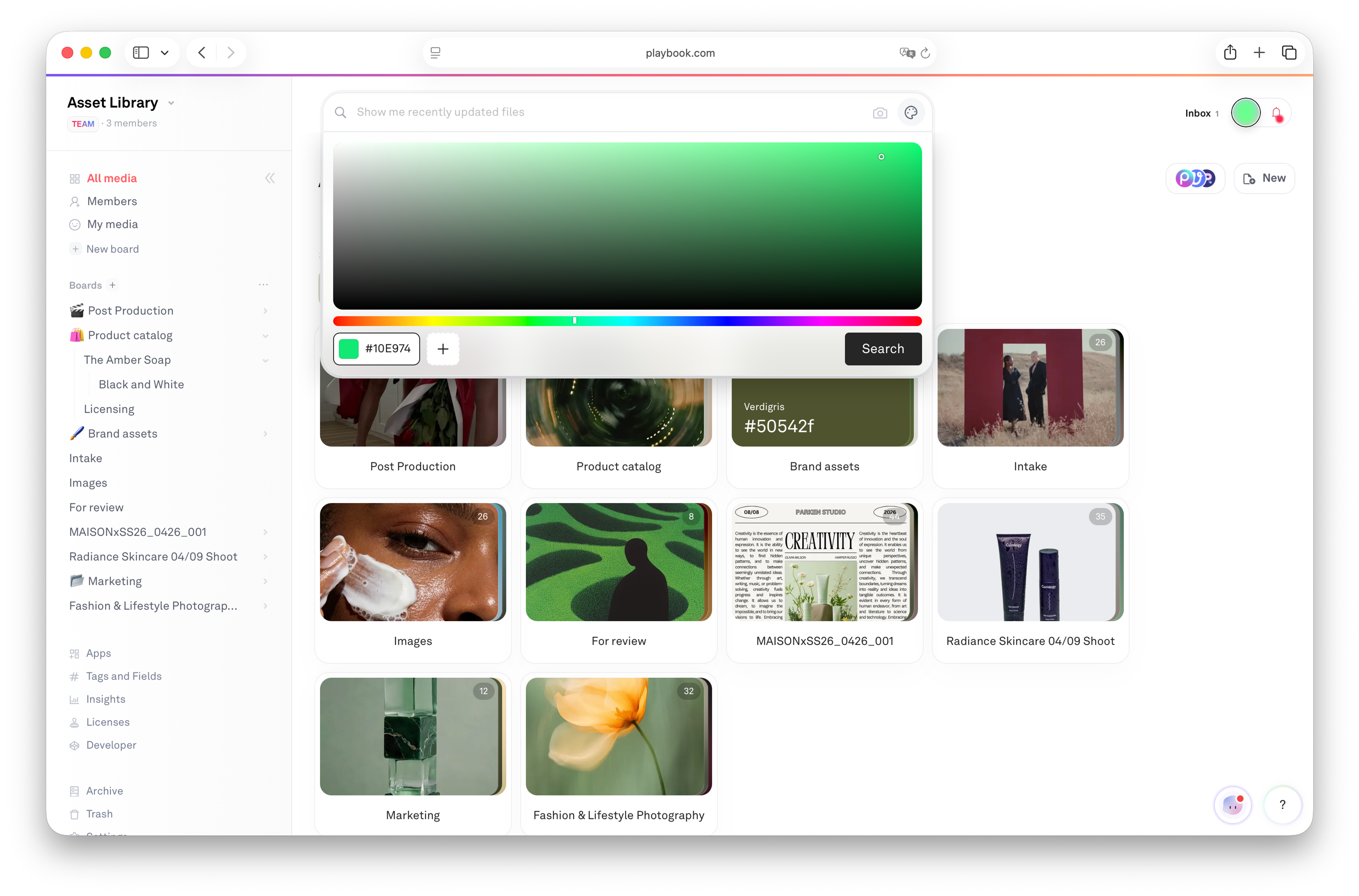The image size is (1359, 896).
Task: Expand the Marketing board
Action: coord(265,581)
